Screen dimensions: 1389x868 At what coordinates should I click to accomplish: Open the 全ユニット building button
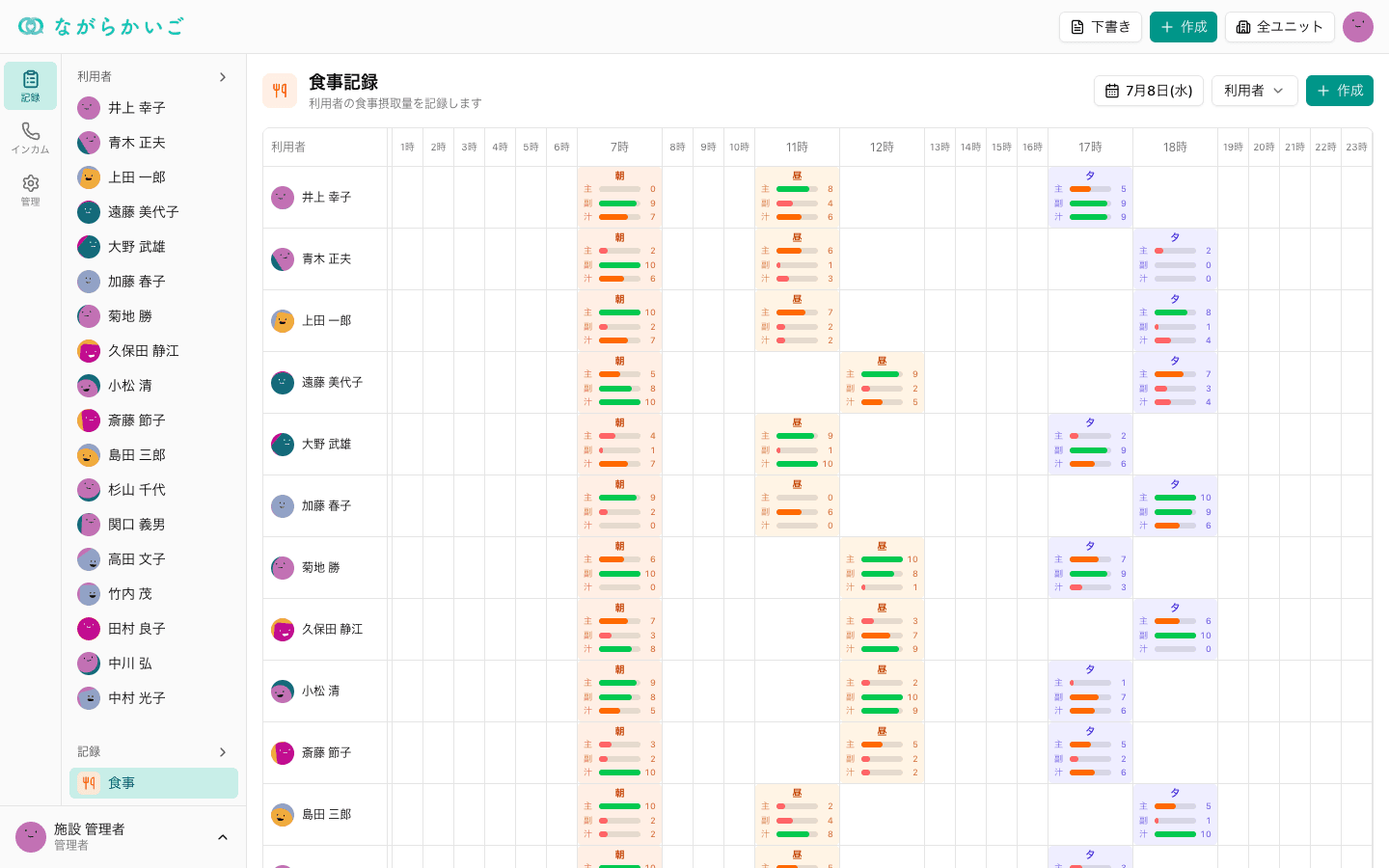click(1279, 27)
